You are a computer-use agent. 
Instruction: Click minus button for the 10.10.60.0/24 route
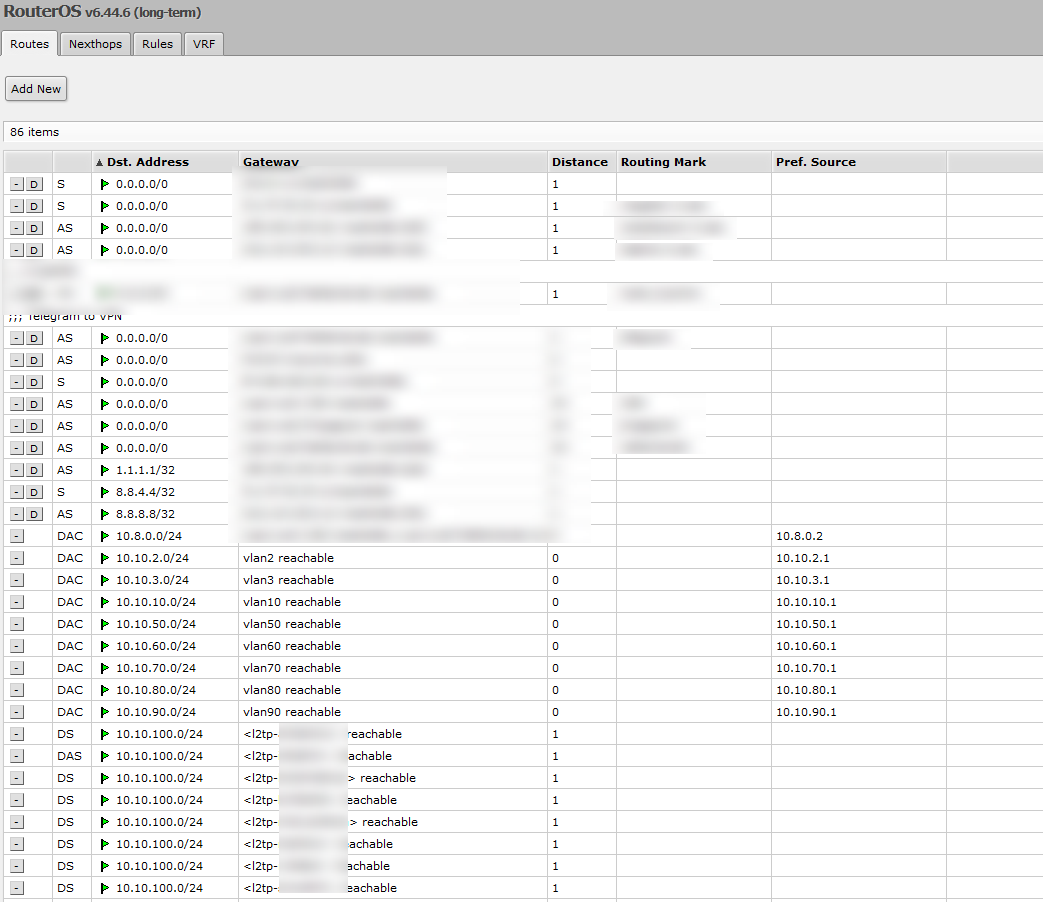click(17, 646)
